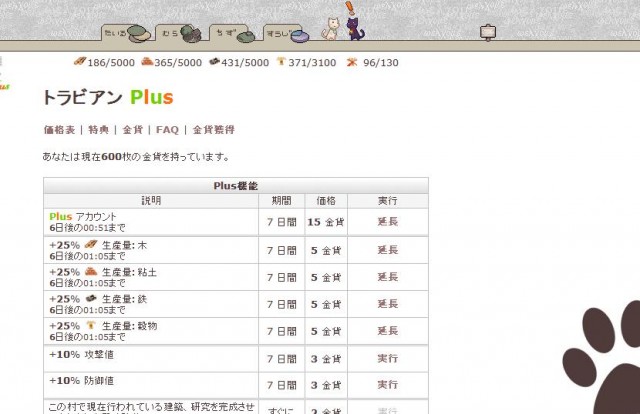This screenshot has height=414, width=640.
Task: Click the signboard icon in header
Action: pos(488,32)
